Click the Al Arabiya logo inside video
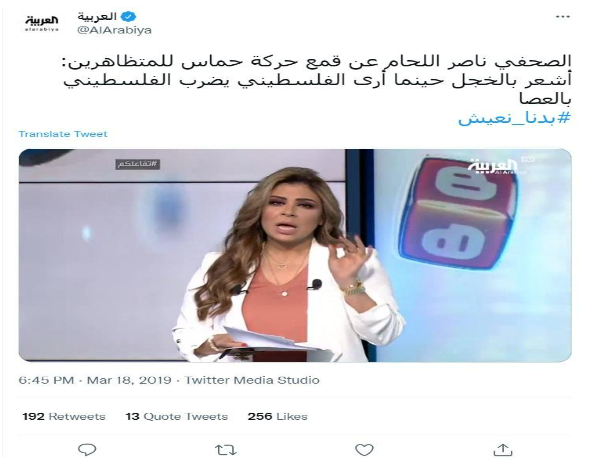The width and height of the screenshot is (595, 471). [497, 166]
